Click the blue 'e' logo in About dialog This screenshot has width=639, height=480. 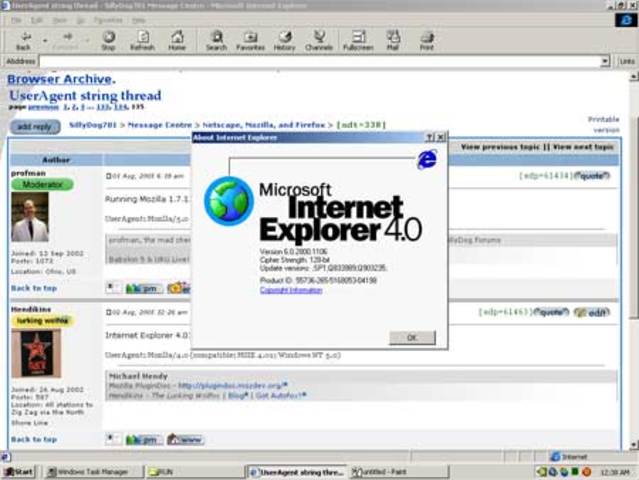pos(427,159)
